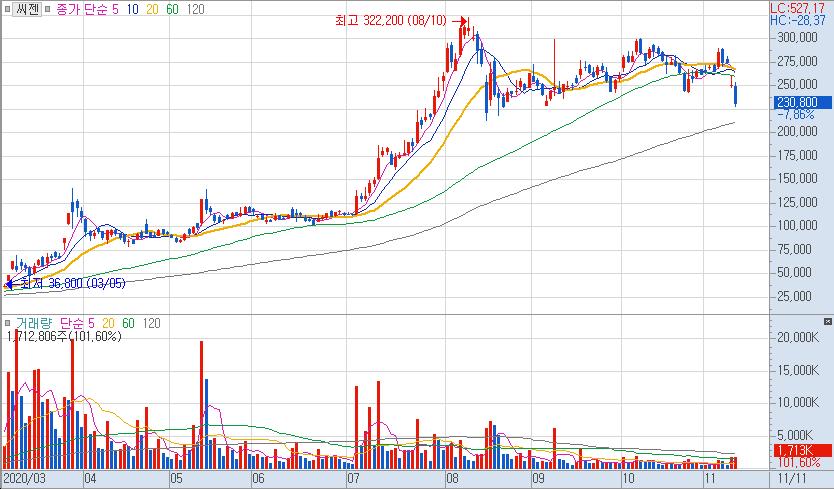Click the square icon before 종가 단순

pos(47,9)
